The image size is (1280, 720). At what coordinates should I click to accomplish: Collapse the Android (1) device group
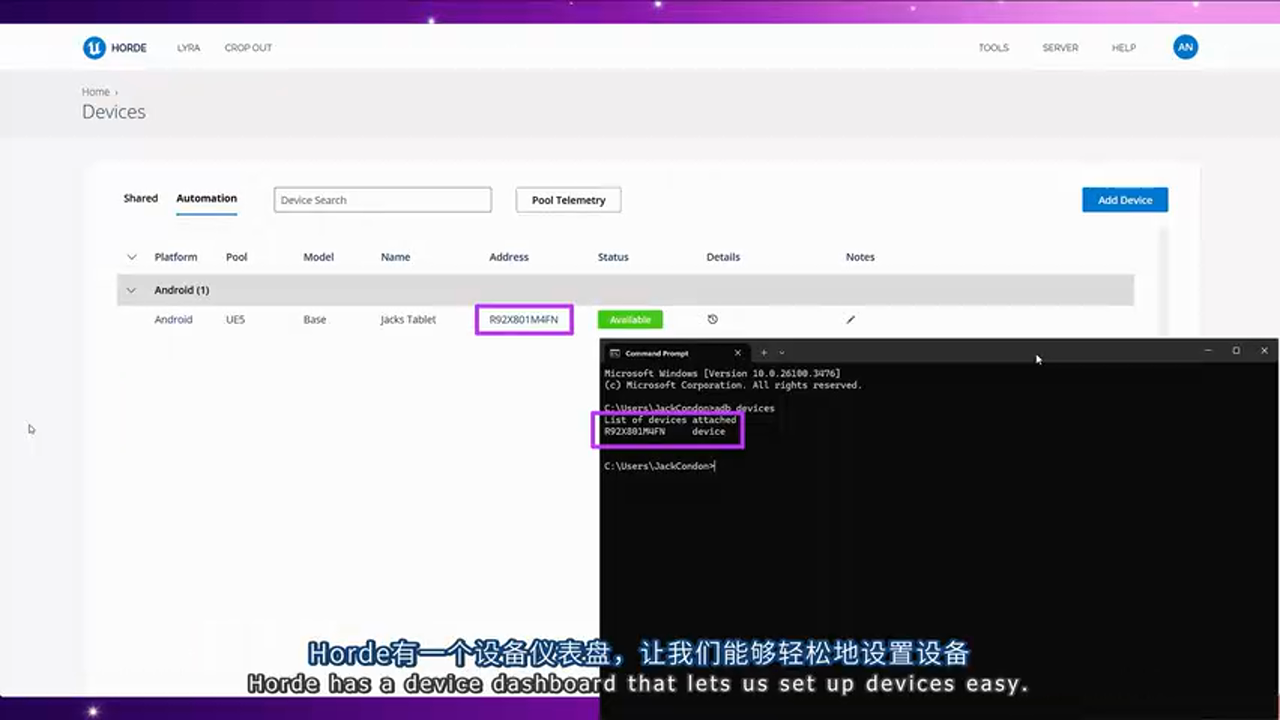131,290
